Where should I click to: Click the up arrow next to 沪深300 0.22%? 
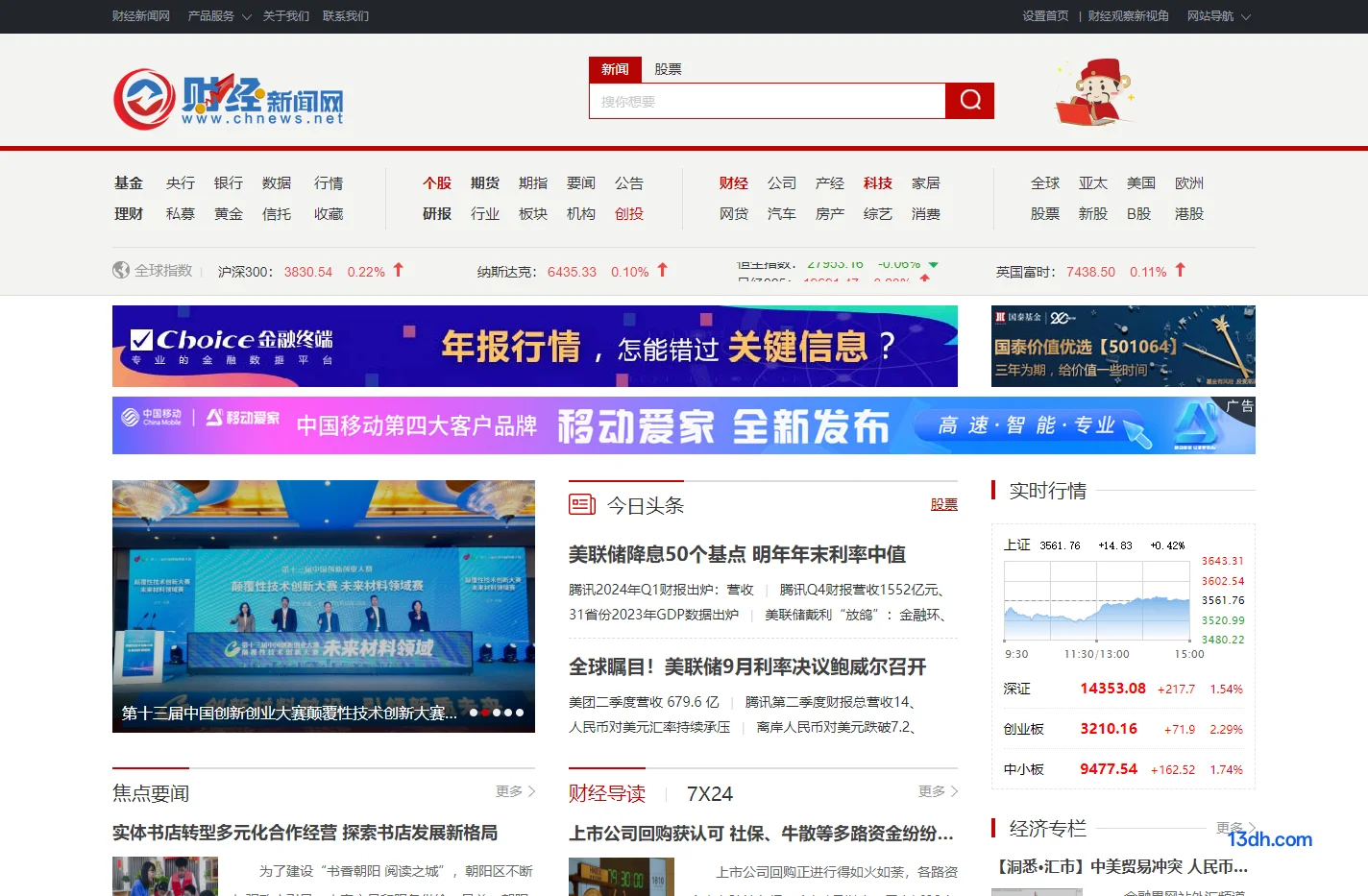pos(398,270)
